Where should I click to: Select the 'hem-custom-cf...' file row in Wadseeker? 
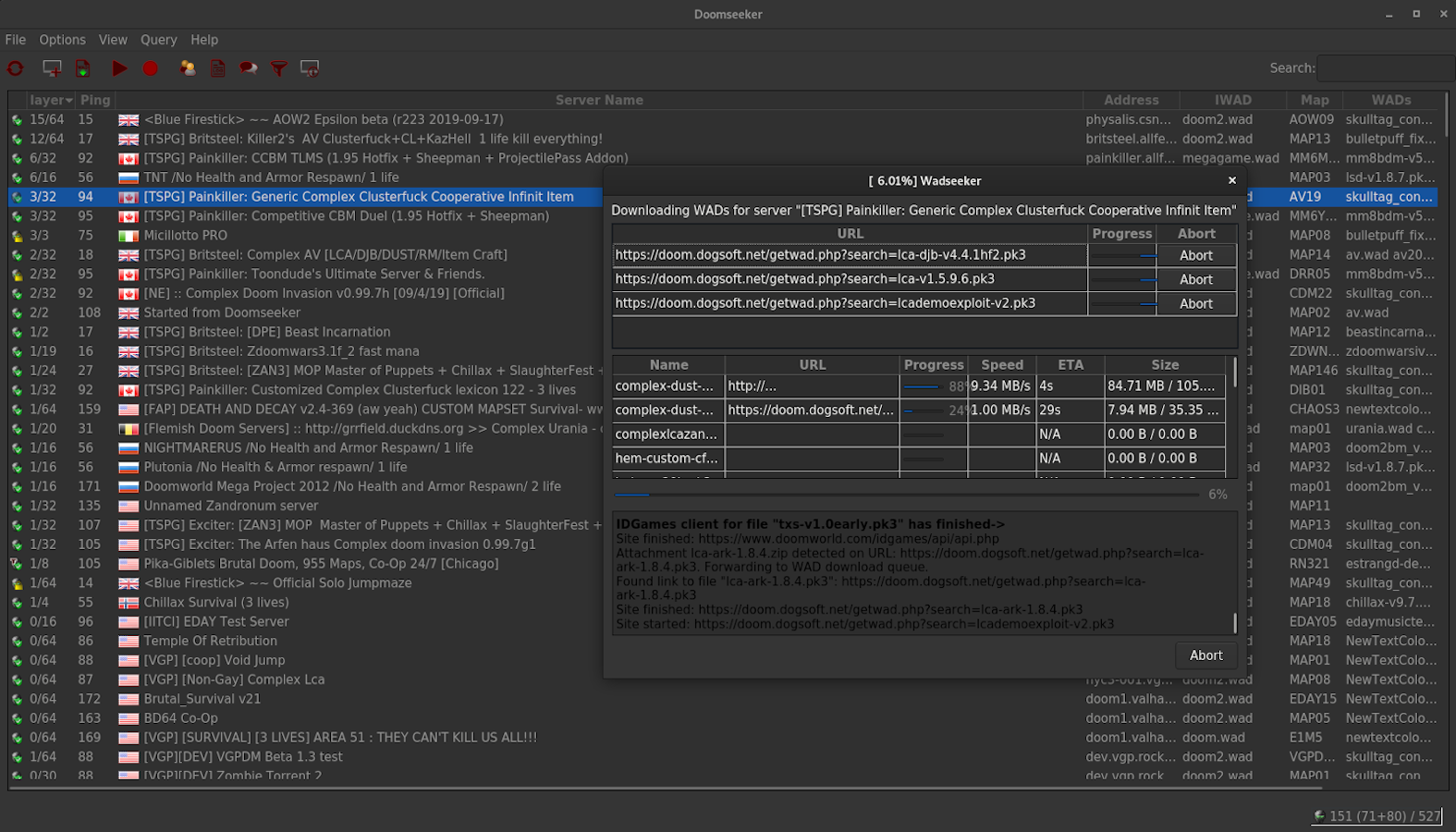tap(920, 459)
